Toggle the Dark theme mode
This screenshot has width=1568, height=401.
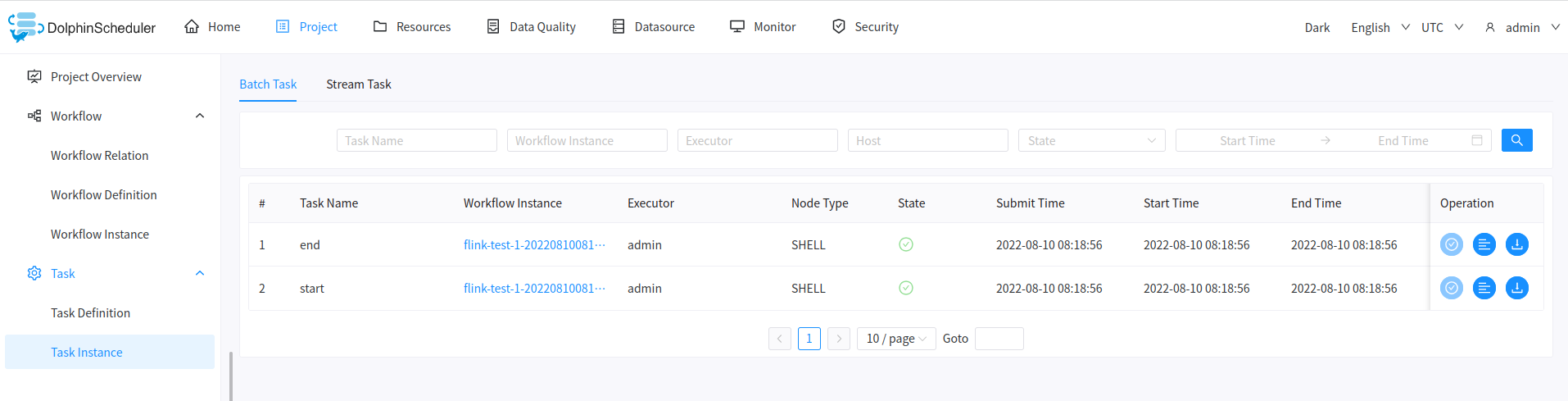point(1316,27)
